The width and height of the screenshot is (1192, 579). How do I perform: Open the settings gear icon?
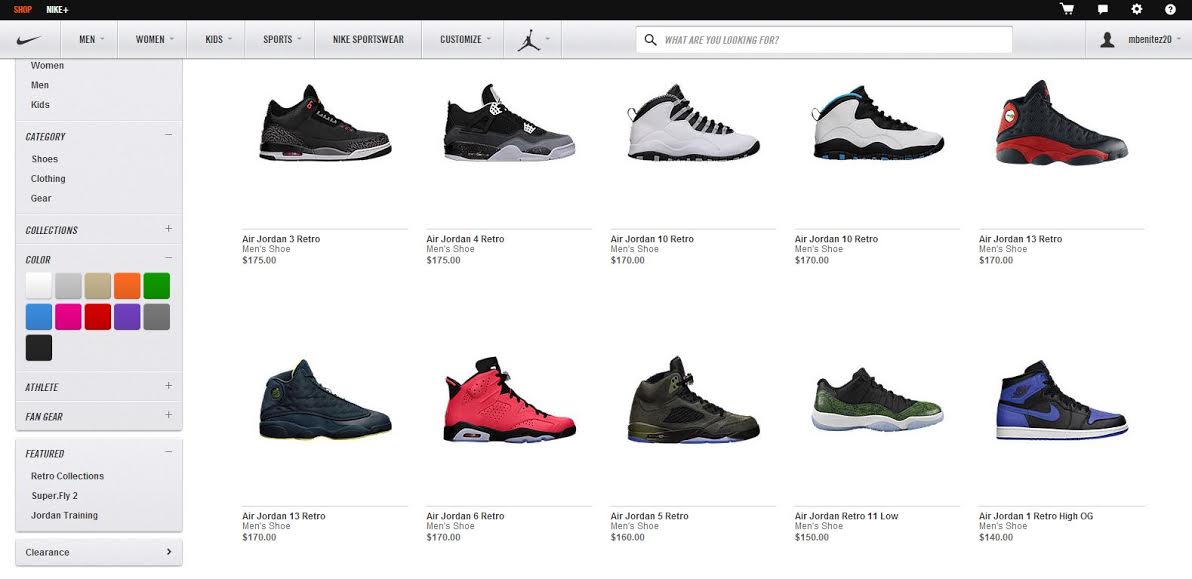[x=1137, y=9]
